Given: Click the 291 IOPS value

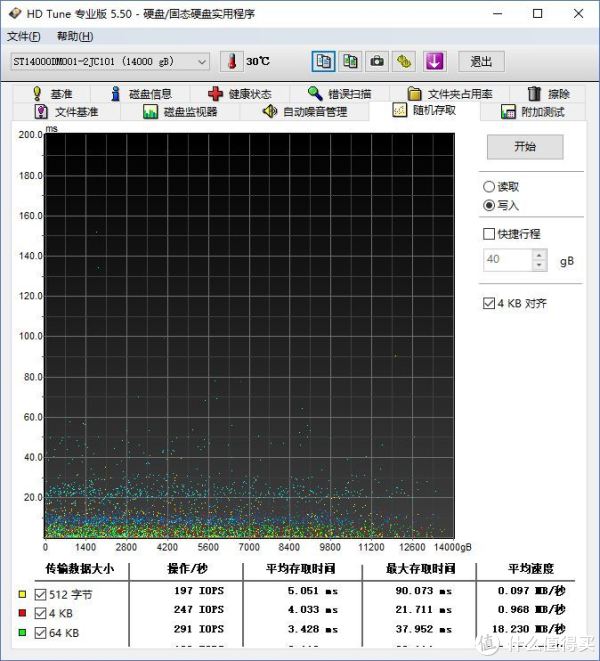Looking at the screenshot, I should coord(199,629).
